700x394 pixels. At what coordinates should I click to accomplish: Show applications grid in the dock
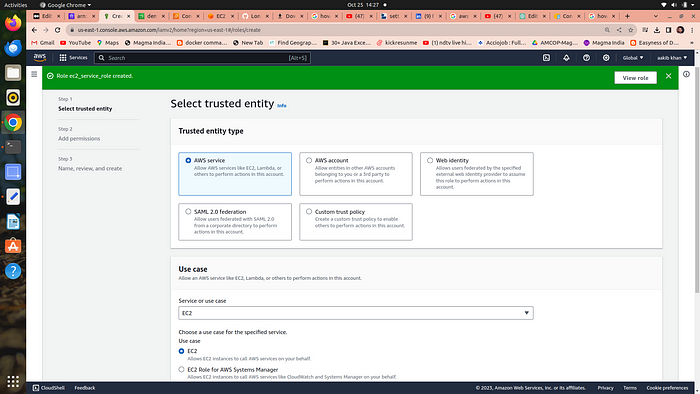click(x=13, y=382)
